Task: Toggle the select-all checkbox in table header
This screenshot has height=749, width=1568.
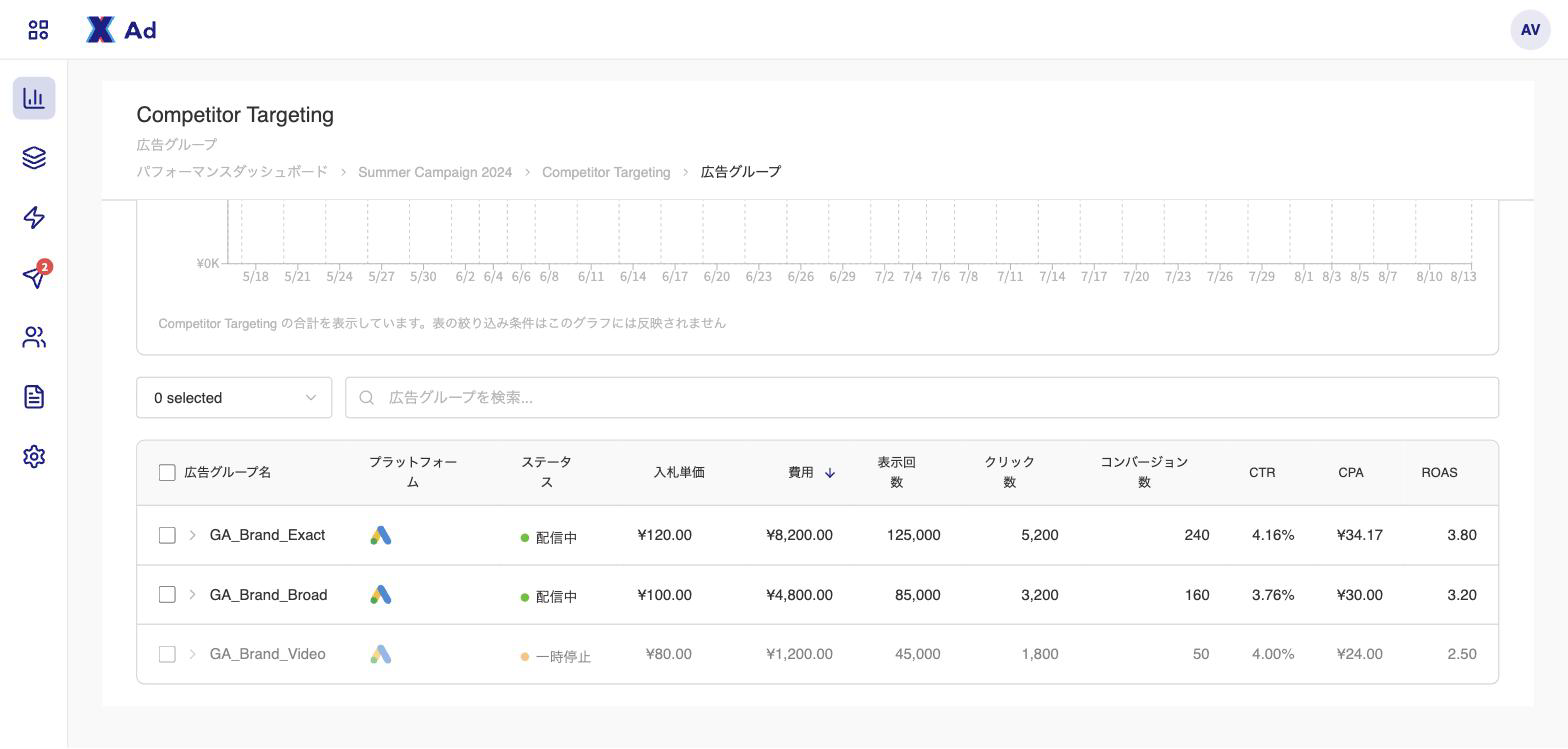Action: [x=167, y=472]
